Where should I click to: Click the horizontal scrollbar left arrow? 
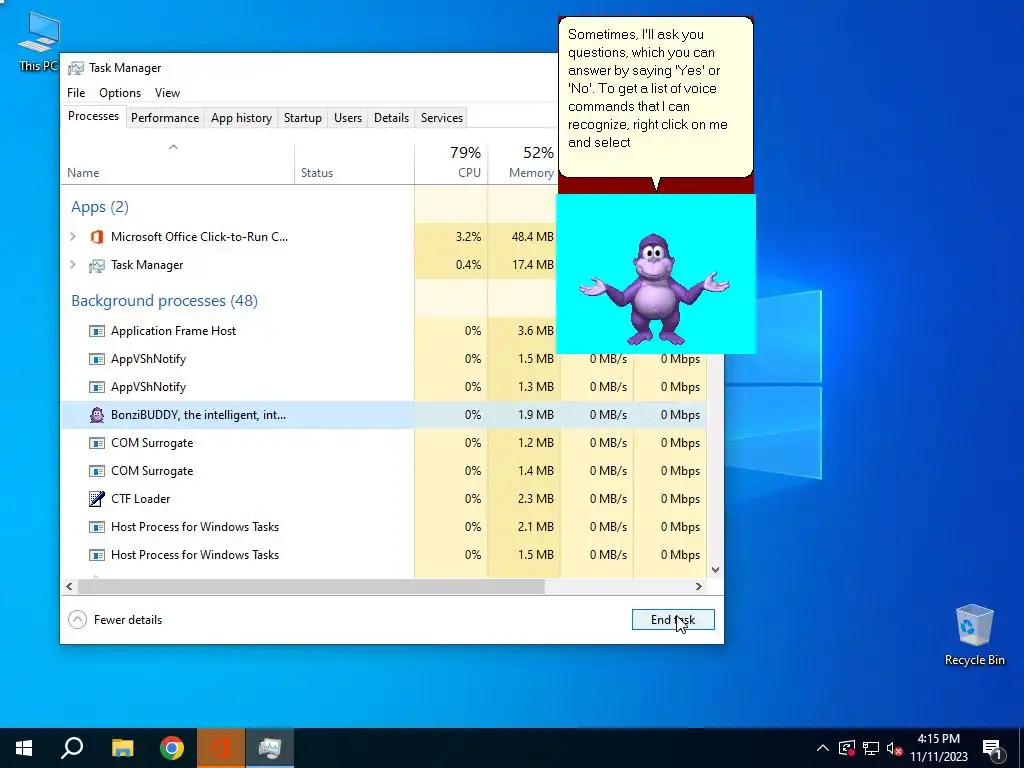69,586
